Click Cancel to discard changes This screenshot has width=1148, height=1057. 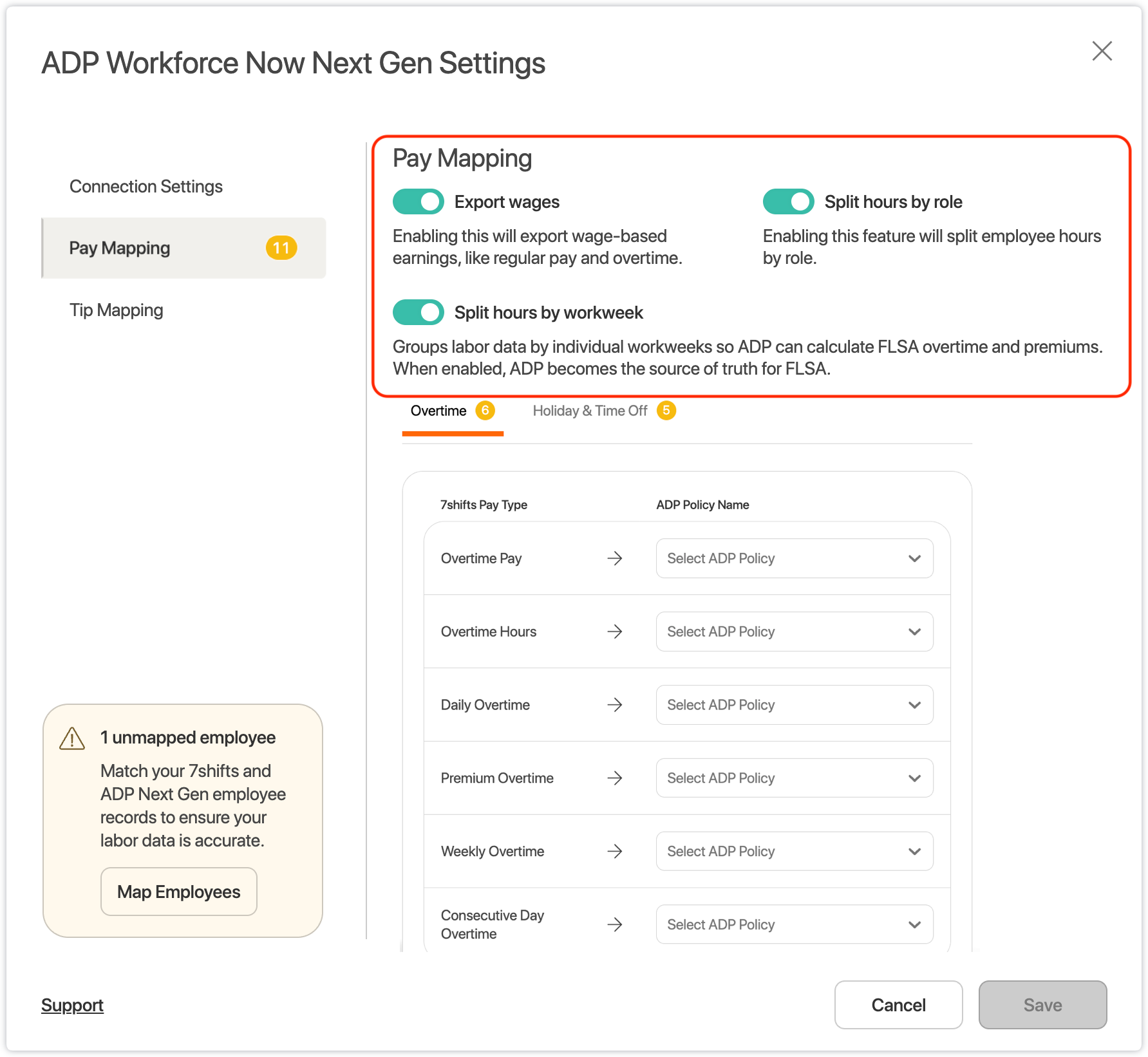tap(898, 1005)
